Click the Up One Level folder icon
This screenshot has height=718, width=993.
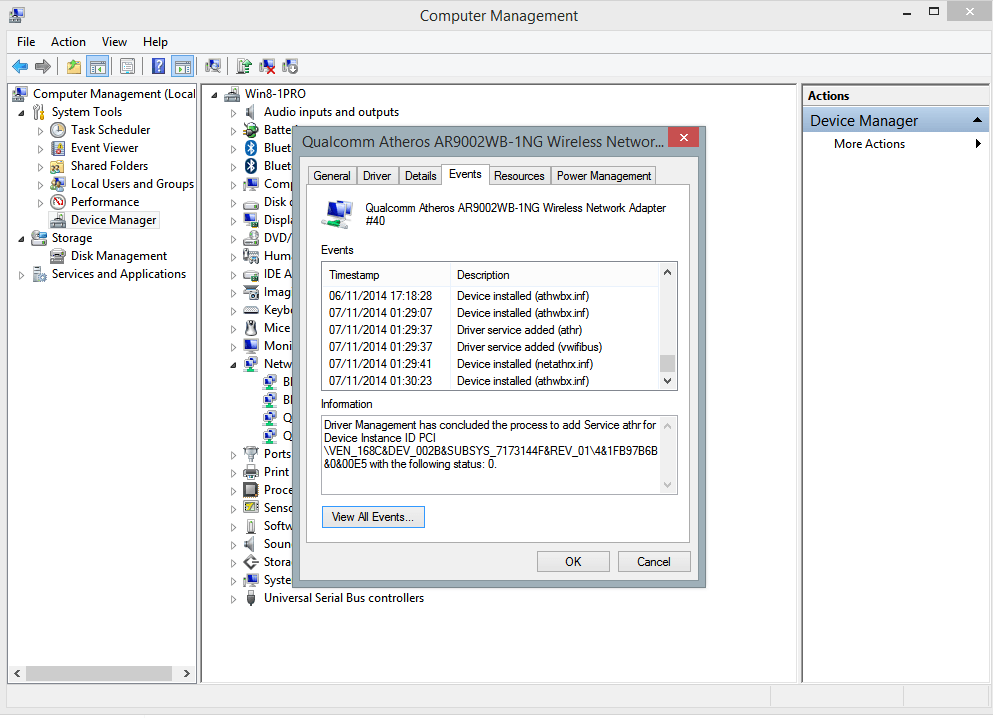tap(73, 66)
